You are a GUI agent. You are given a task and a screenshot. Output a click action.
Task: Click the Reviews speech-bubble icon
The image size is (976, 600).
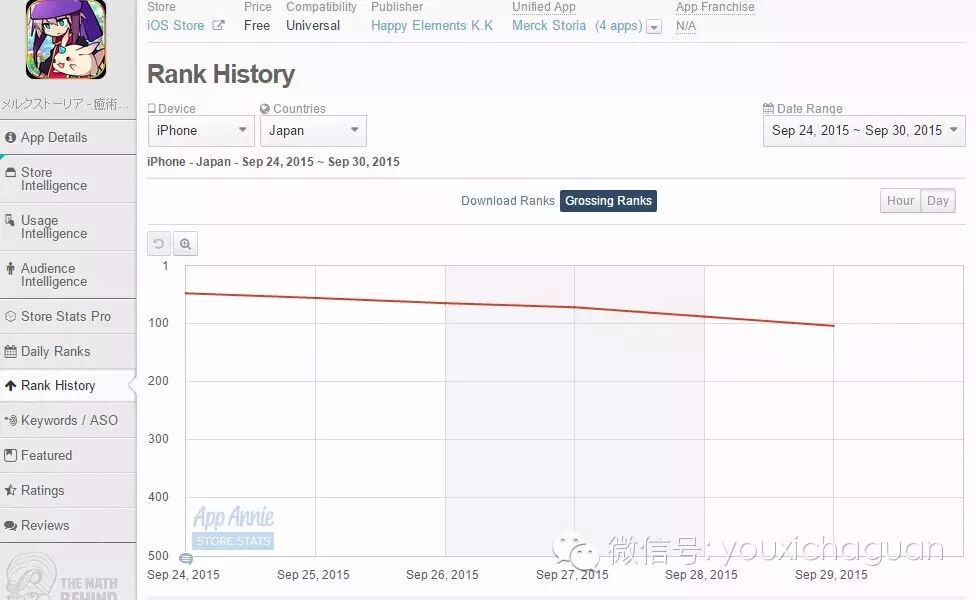pos(10,525)
